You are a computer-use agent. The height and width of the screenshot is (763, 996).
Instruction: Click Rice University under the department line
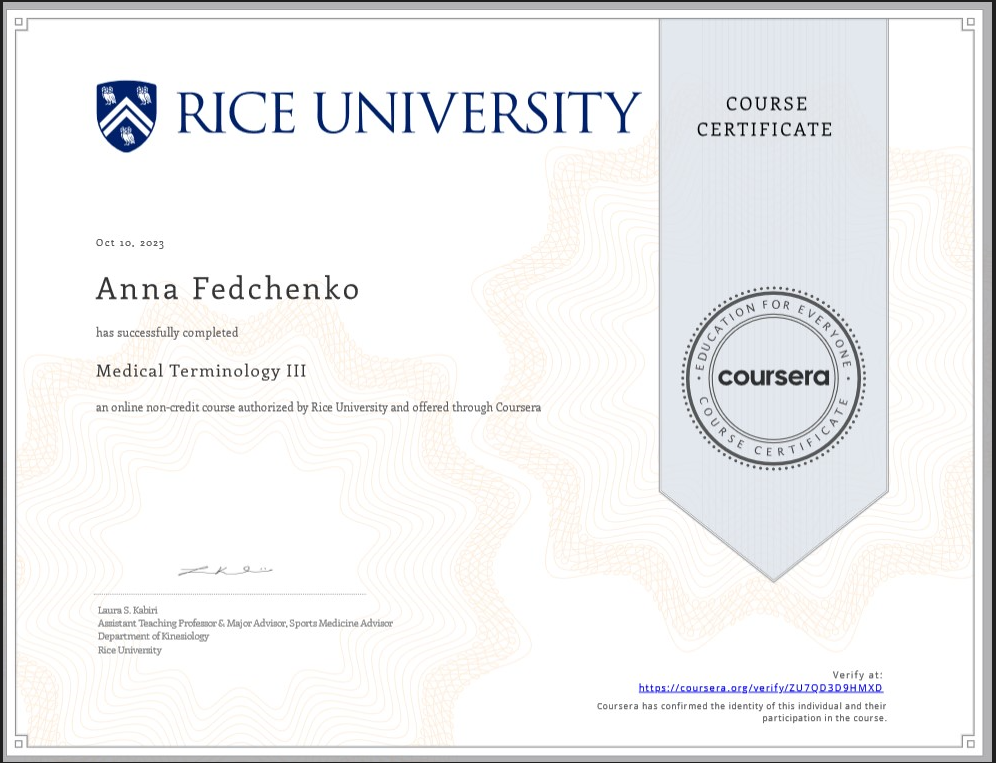130,650
